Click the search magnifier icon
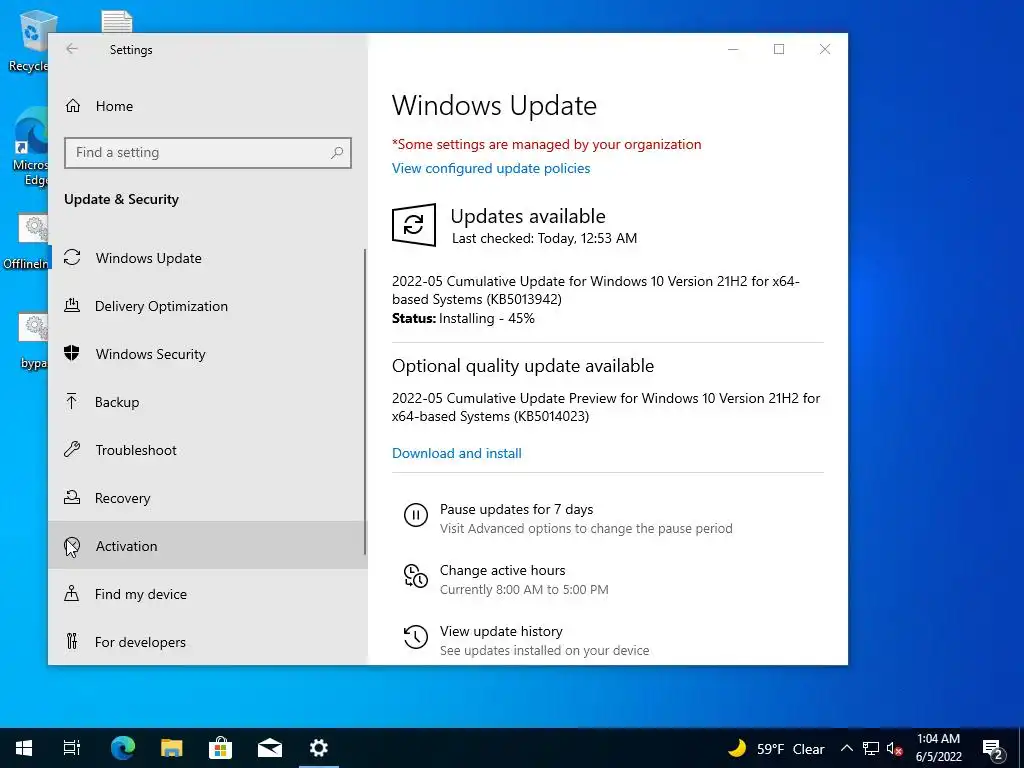The height and width of the screenshot is (768, 1024). tap(337, 153)
